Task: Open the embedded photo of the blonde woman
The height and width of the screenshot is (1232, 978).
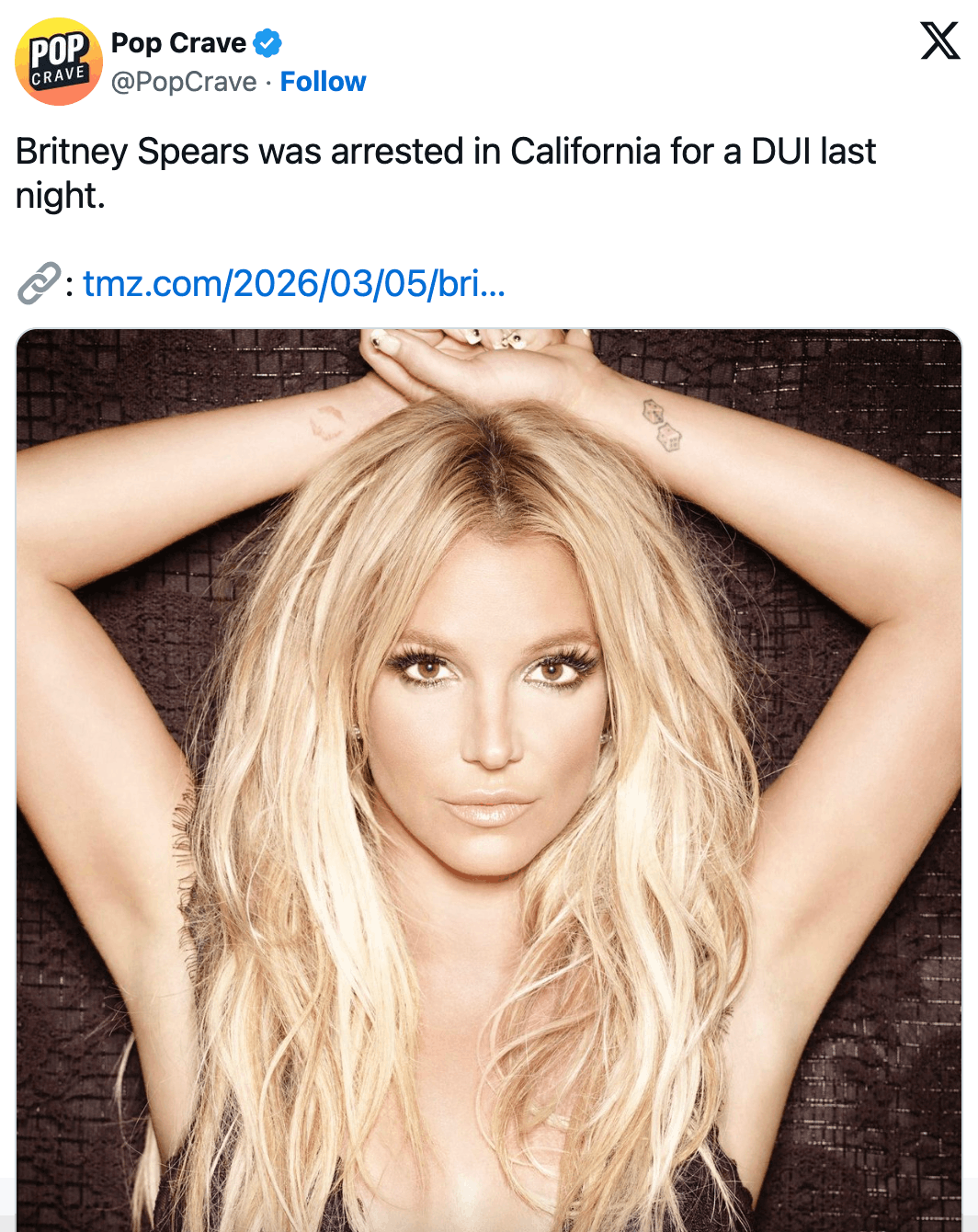Action: [489, 780]
